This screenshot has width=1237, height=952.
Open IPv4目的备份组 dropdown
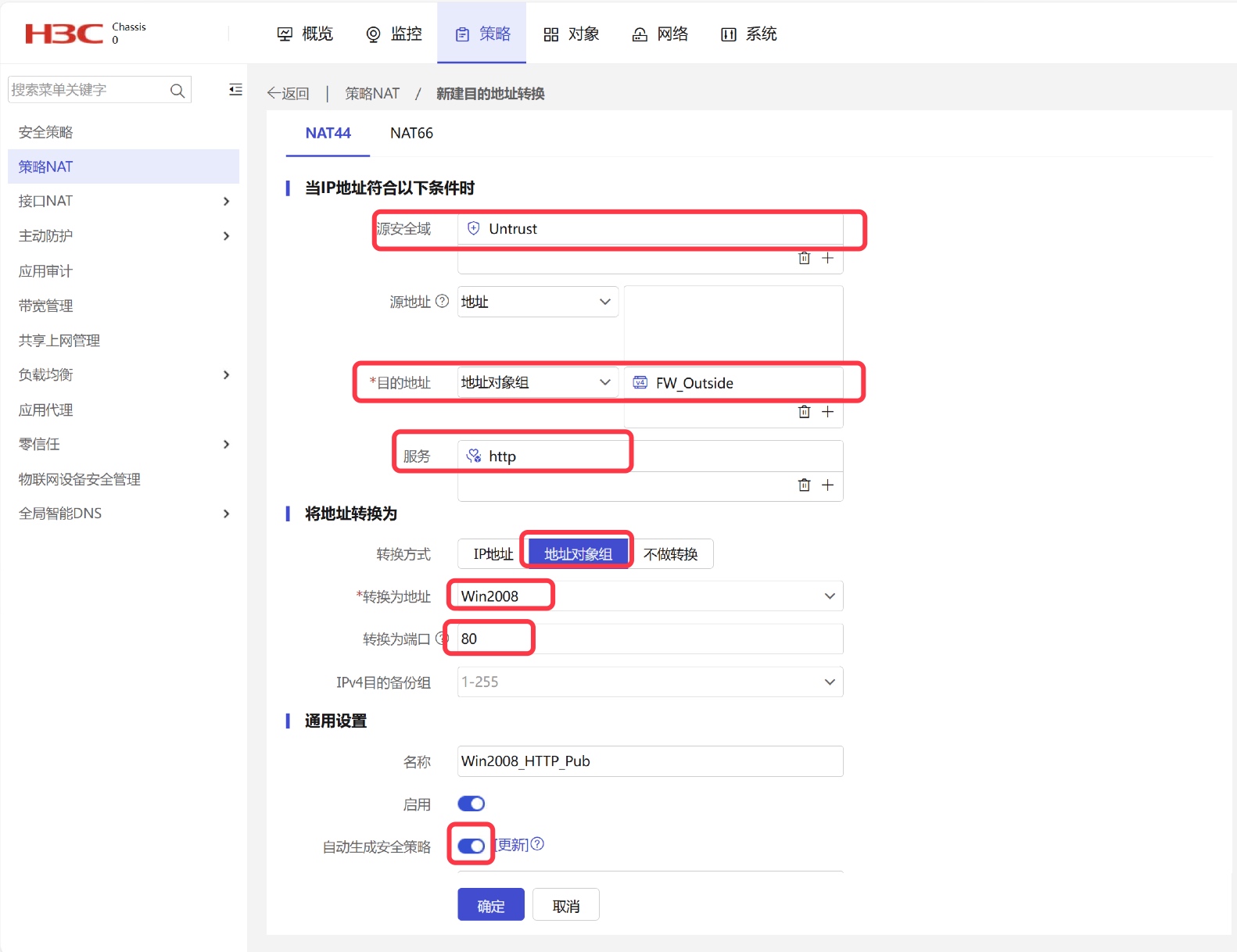(x=650, y=682)
